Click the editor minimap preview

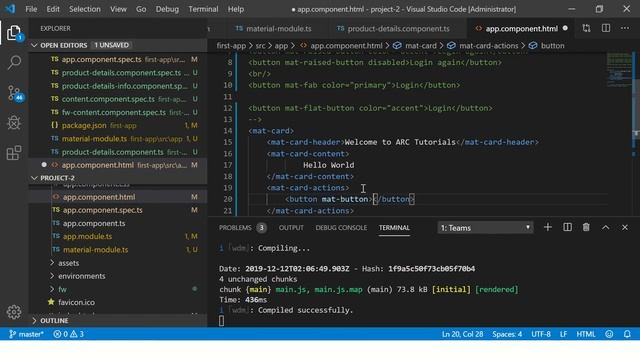pyautogui.click(x=619, y=69)
